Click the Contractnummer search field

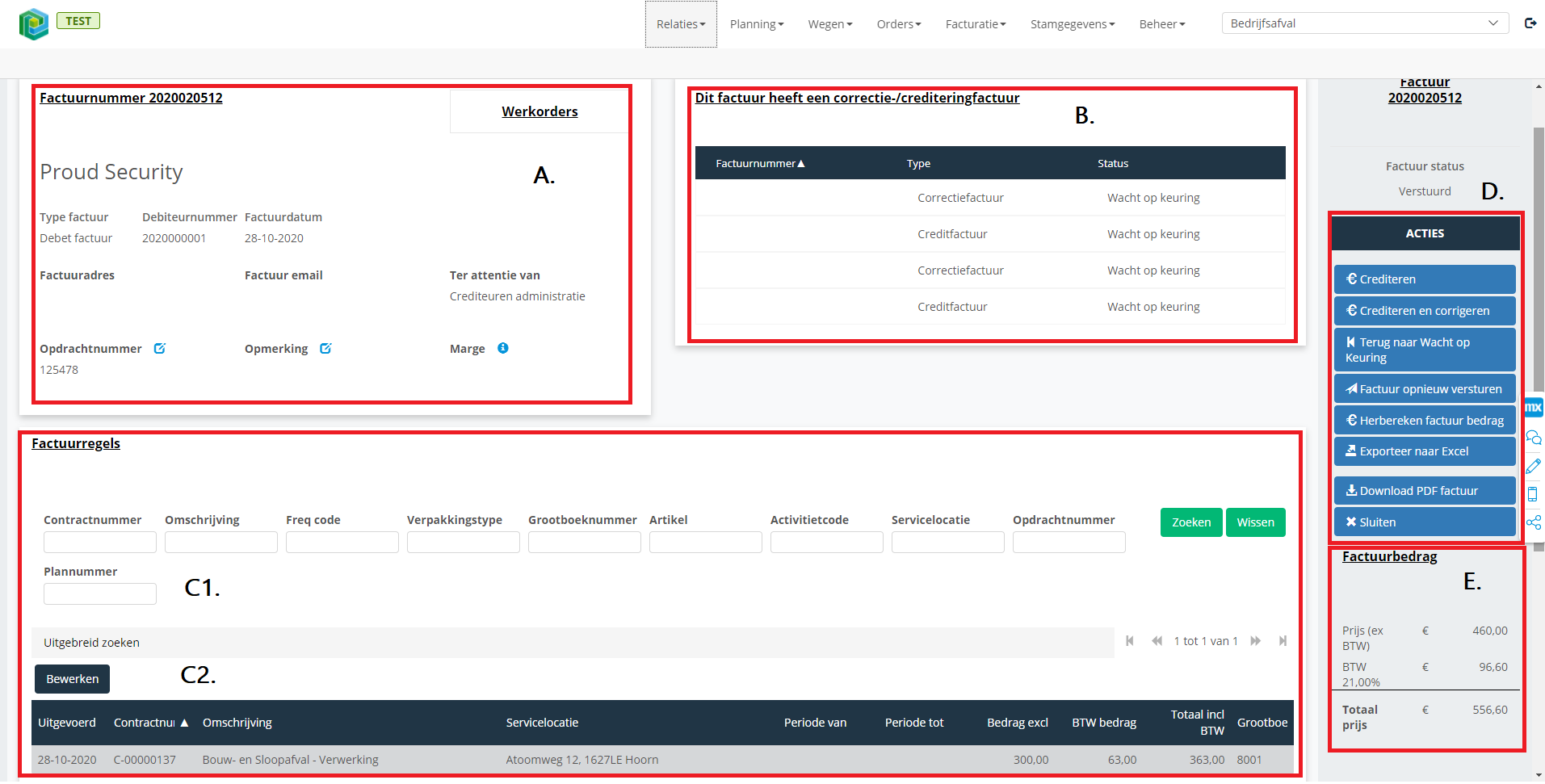click(100, 543)
